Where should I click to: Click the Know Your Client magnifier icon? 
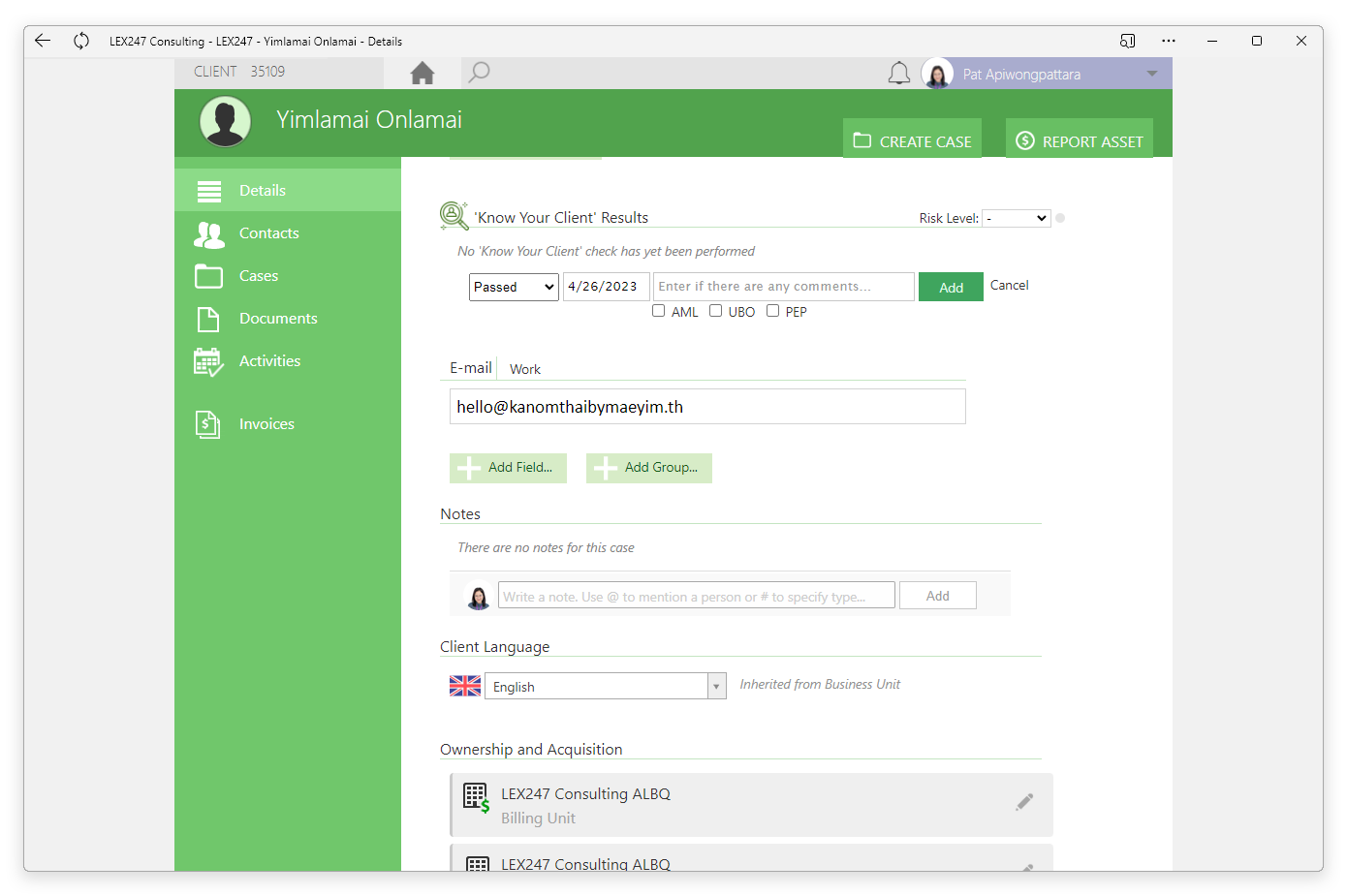[x=454, y=215]
